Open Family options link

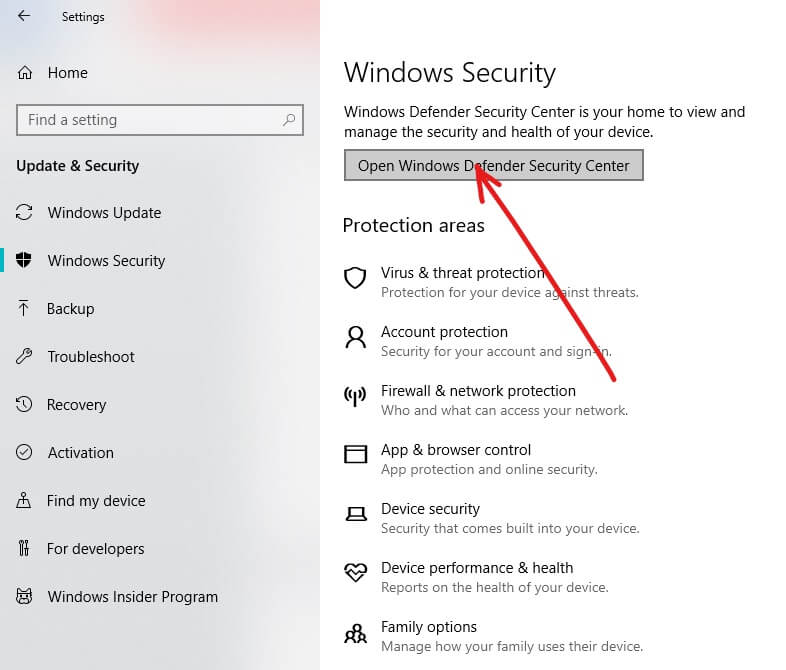pyautogui.click(x=429, y=627)
